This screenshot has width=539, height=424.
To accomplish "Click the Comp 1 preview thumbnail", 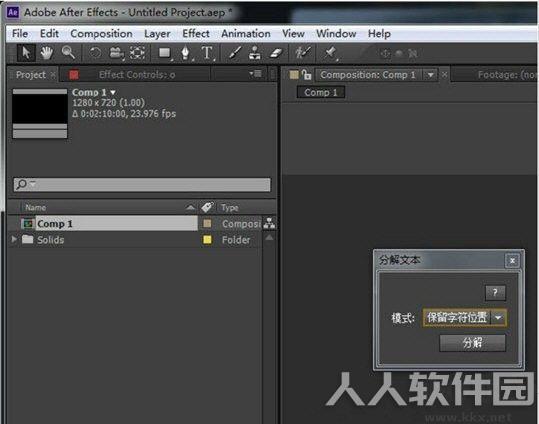I will coord(40,113).
